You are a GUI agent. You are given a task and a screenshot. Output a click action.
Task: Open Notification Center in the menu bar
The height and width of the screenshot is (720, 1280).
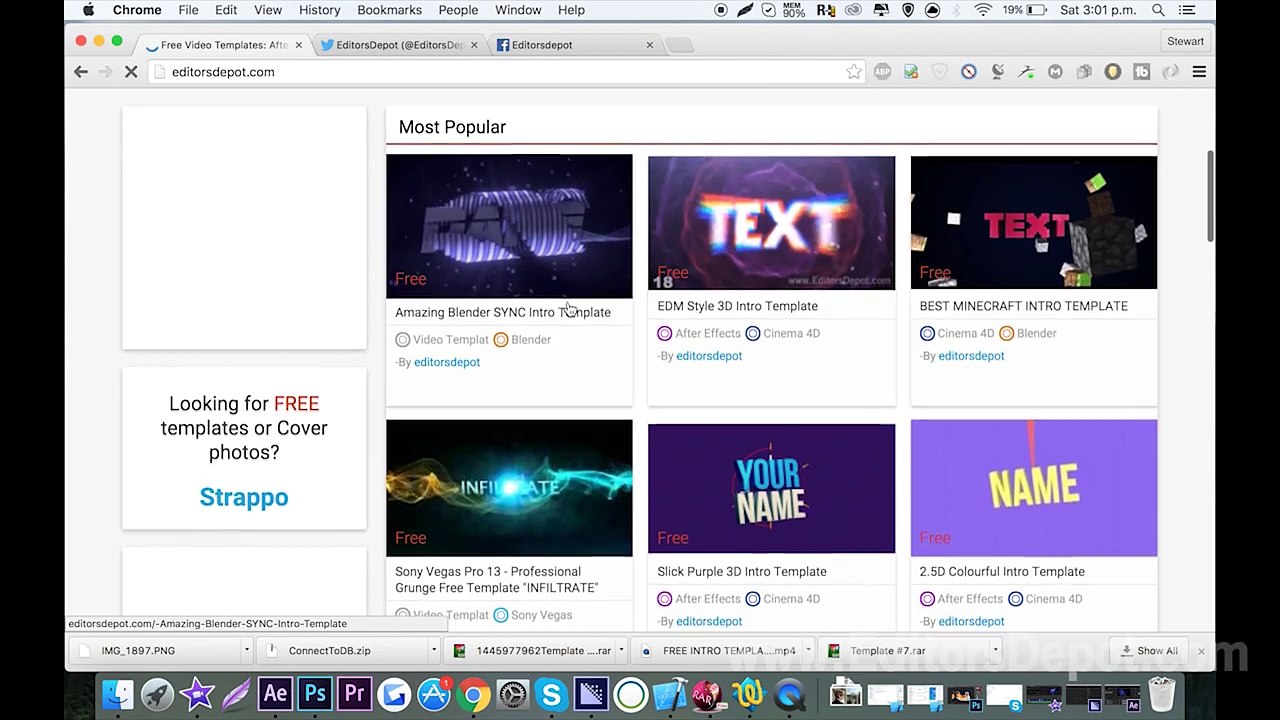(1186, 10)
